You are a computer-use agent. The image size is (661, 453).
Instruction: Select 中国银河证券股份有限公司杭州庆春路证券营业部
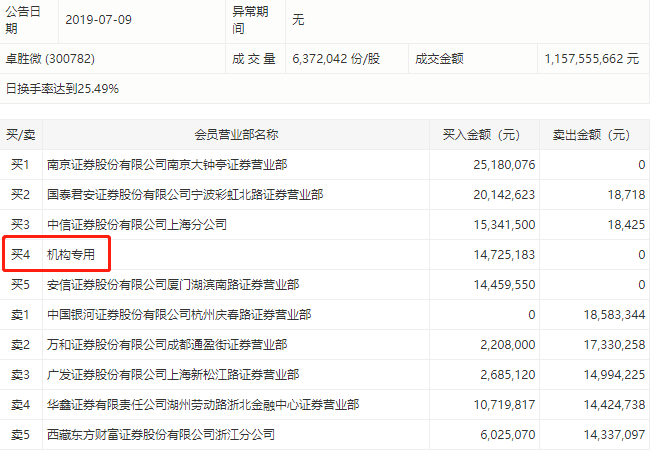click(179, 315)
